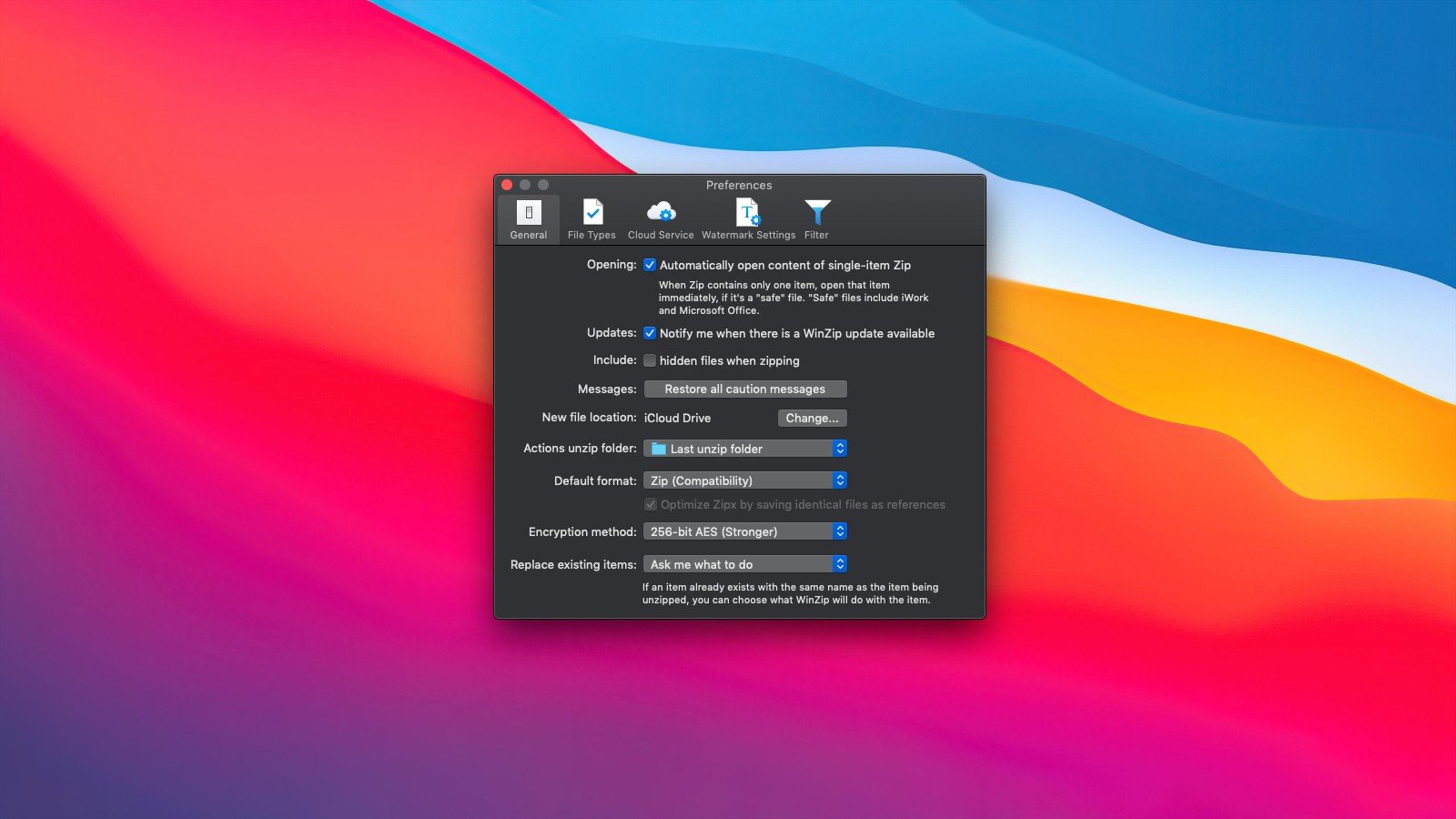Expand the Replace existing items dropdown
The image size is (1456, 819).
(x=745, y=564)
